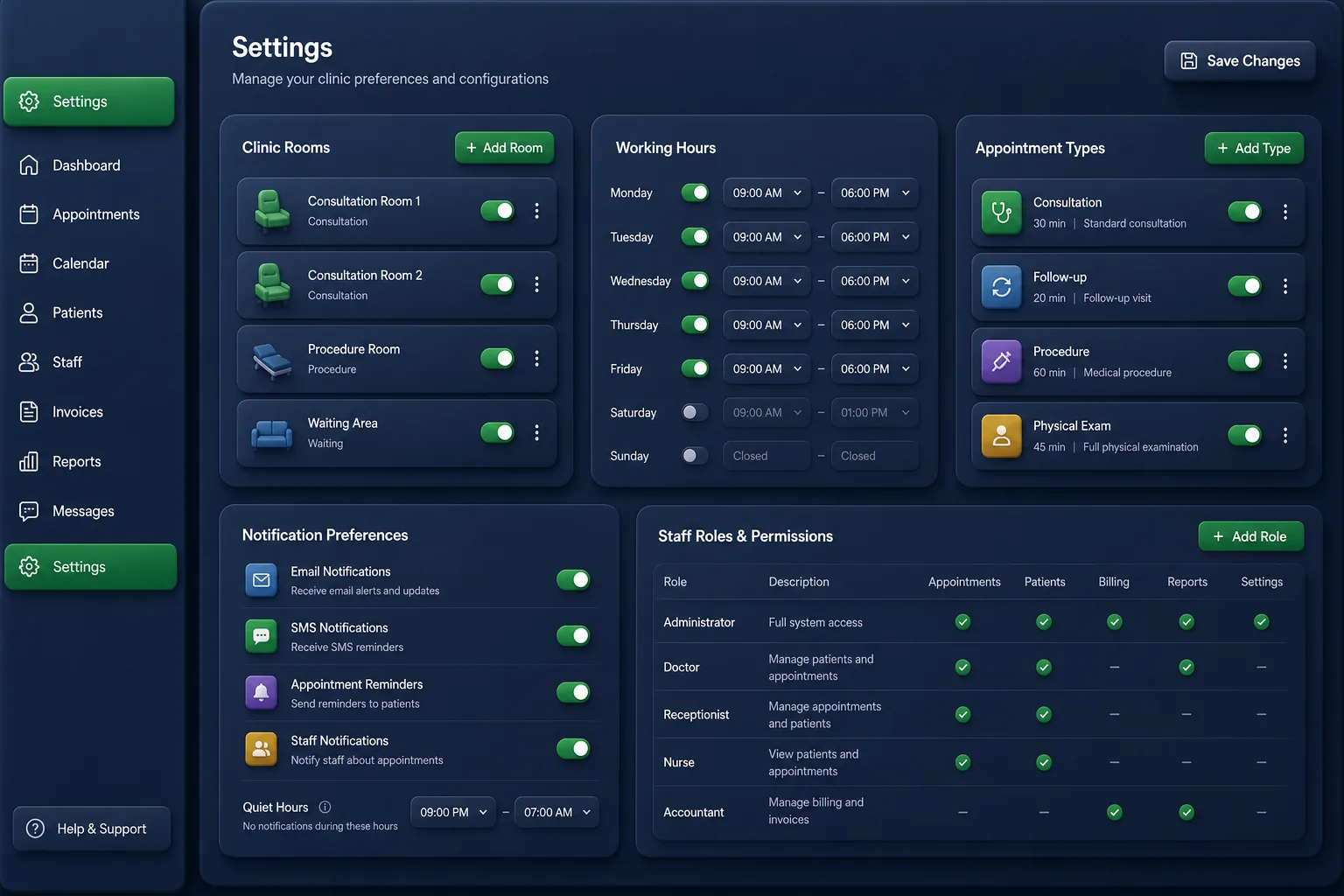This screenshot has width=1344, height=896.
Task: Click the stethoscope icon for Consultation type
Action: click(1001, 212)
